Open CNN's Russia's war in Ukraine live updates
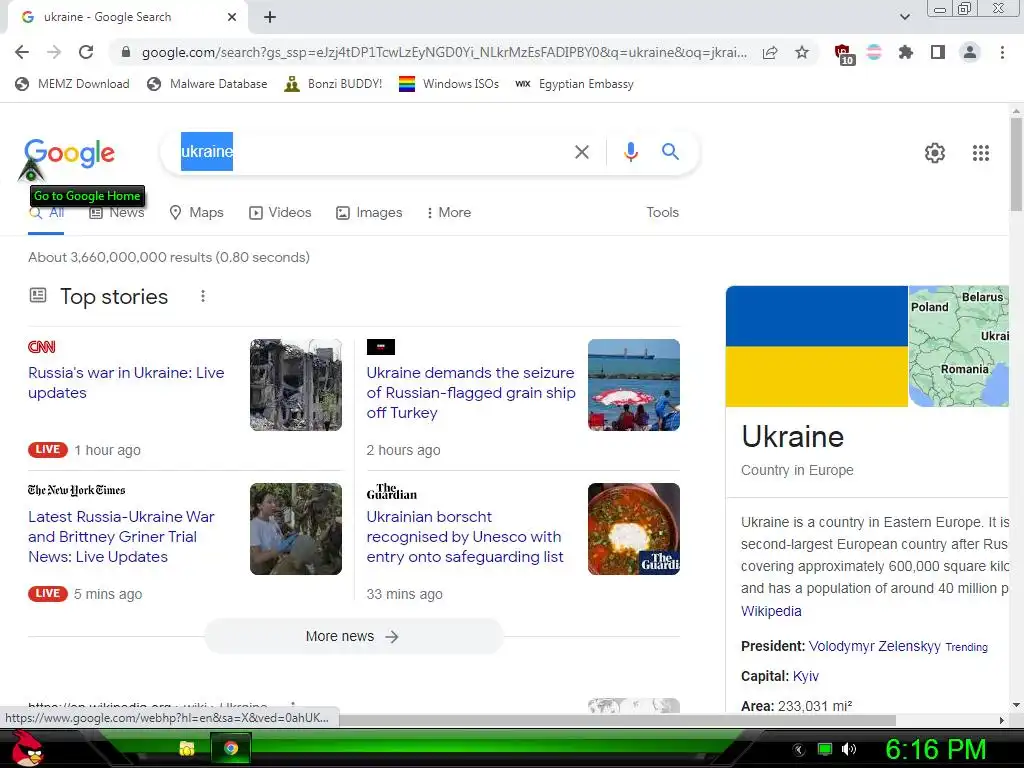This screenshot has height=768, width=1024. point(126,383)
